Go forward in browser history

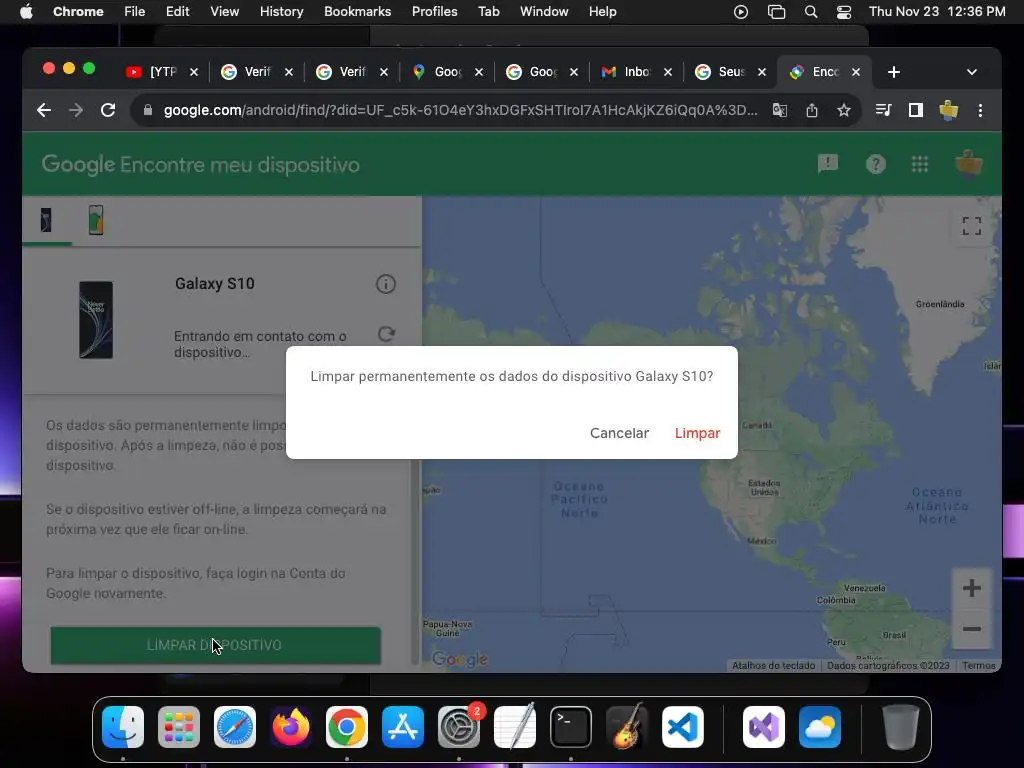click(76, 110)
